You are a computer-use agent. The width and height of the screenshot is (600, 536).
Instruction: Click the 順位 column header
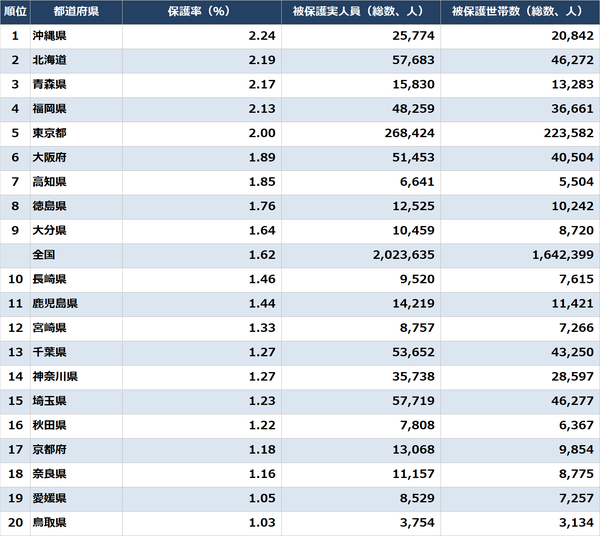(15, 11)
